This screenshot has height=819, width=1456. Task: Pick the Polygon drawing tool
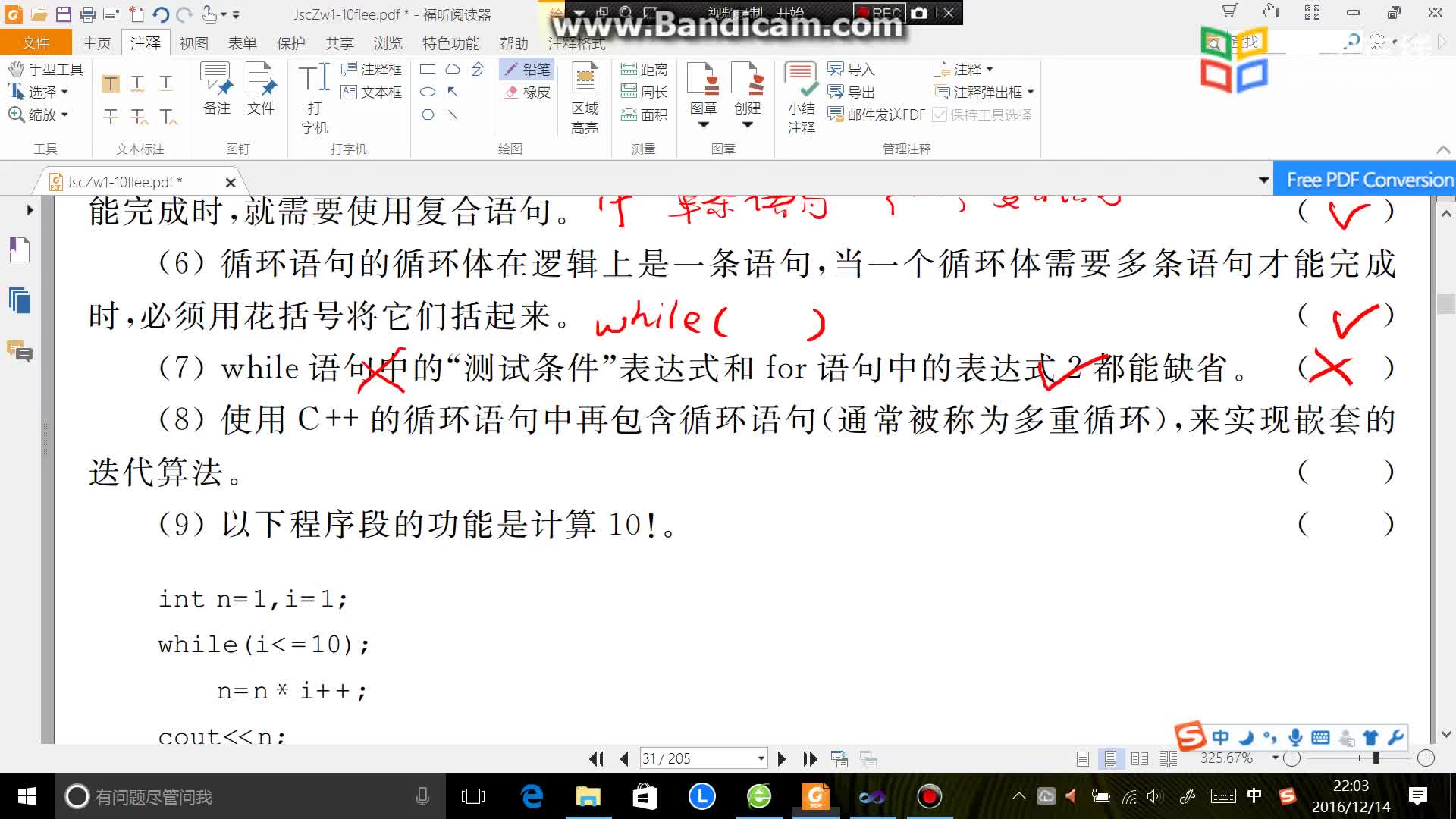(x=428, y=115)
